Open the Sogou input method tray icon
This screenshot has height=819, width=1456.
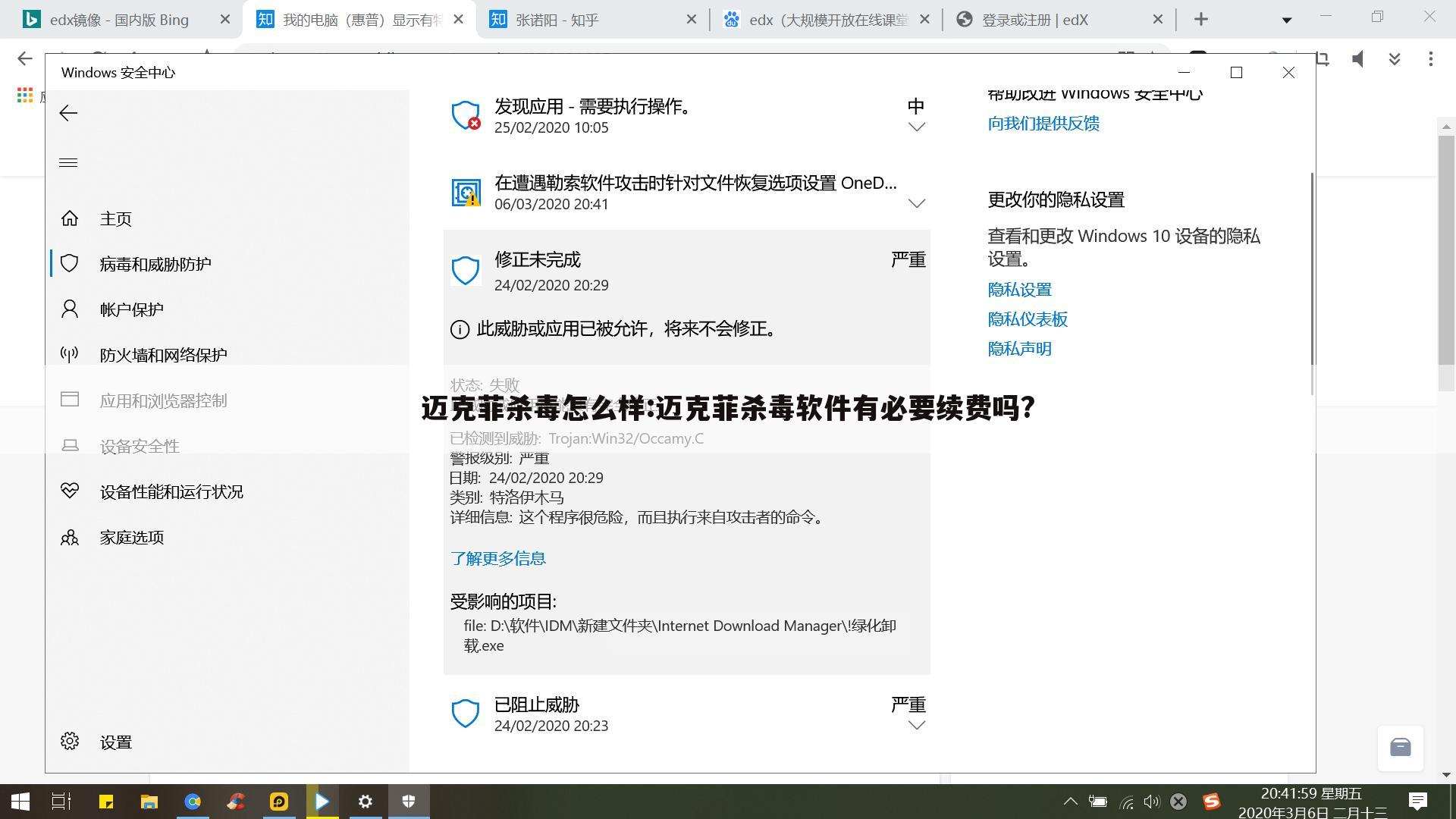pyautogui.click(x=1212, y=802)
